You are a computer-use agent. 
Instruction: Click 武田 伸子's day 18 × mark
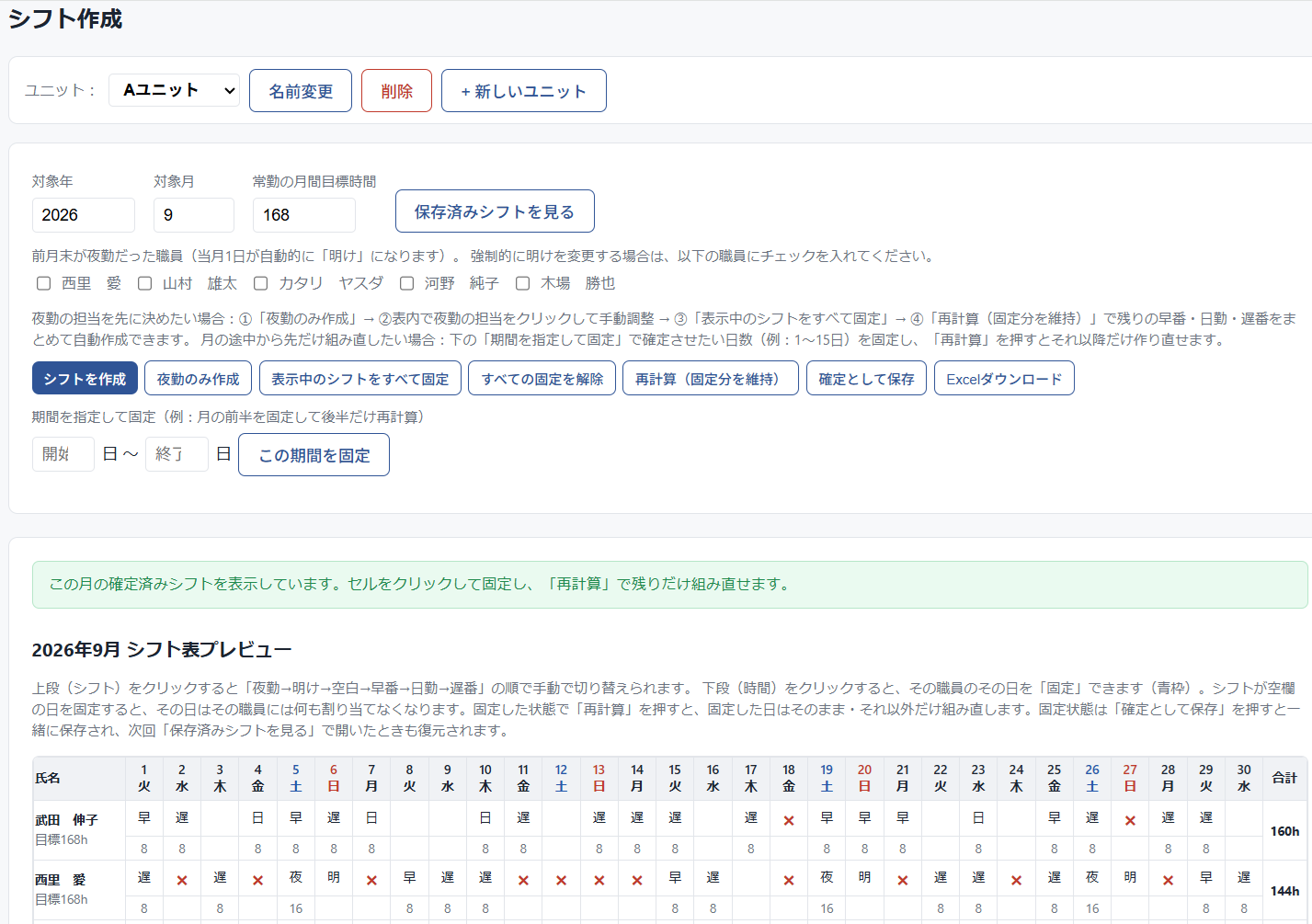coord(789,820)
